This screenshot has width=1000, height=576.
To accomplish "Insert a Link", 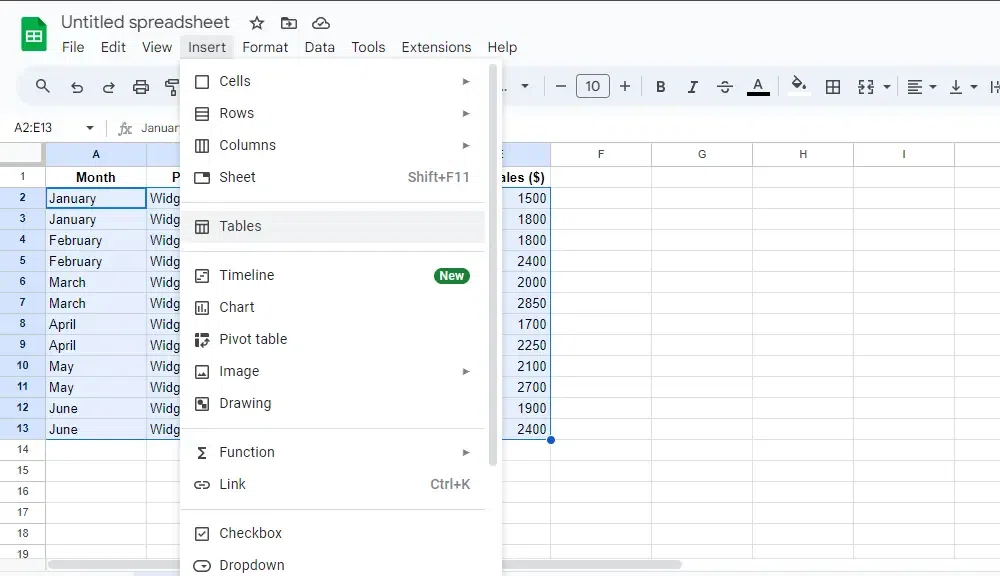I will pos(333,484).
